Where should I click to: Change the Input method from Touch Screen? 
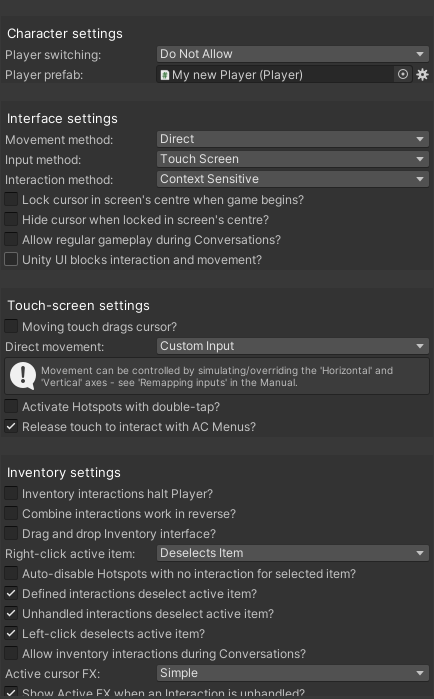293,159
